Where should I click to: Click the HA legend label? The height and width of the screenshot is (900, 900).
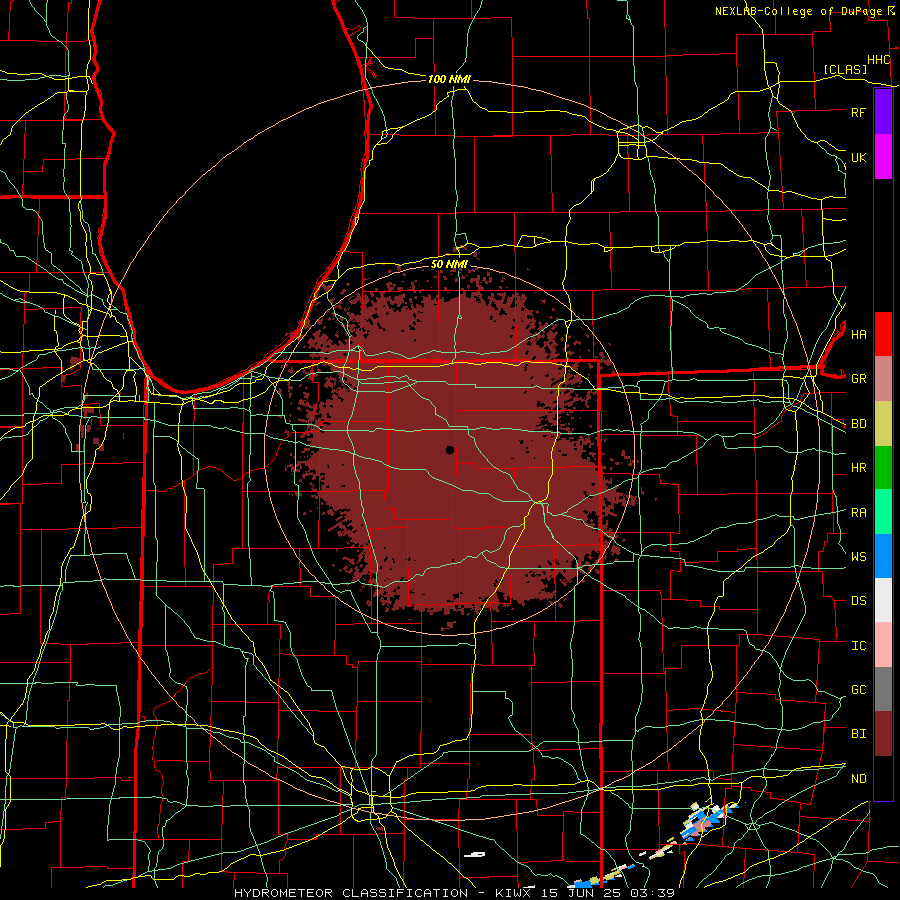[858, 335]
